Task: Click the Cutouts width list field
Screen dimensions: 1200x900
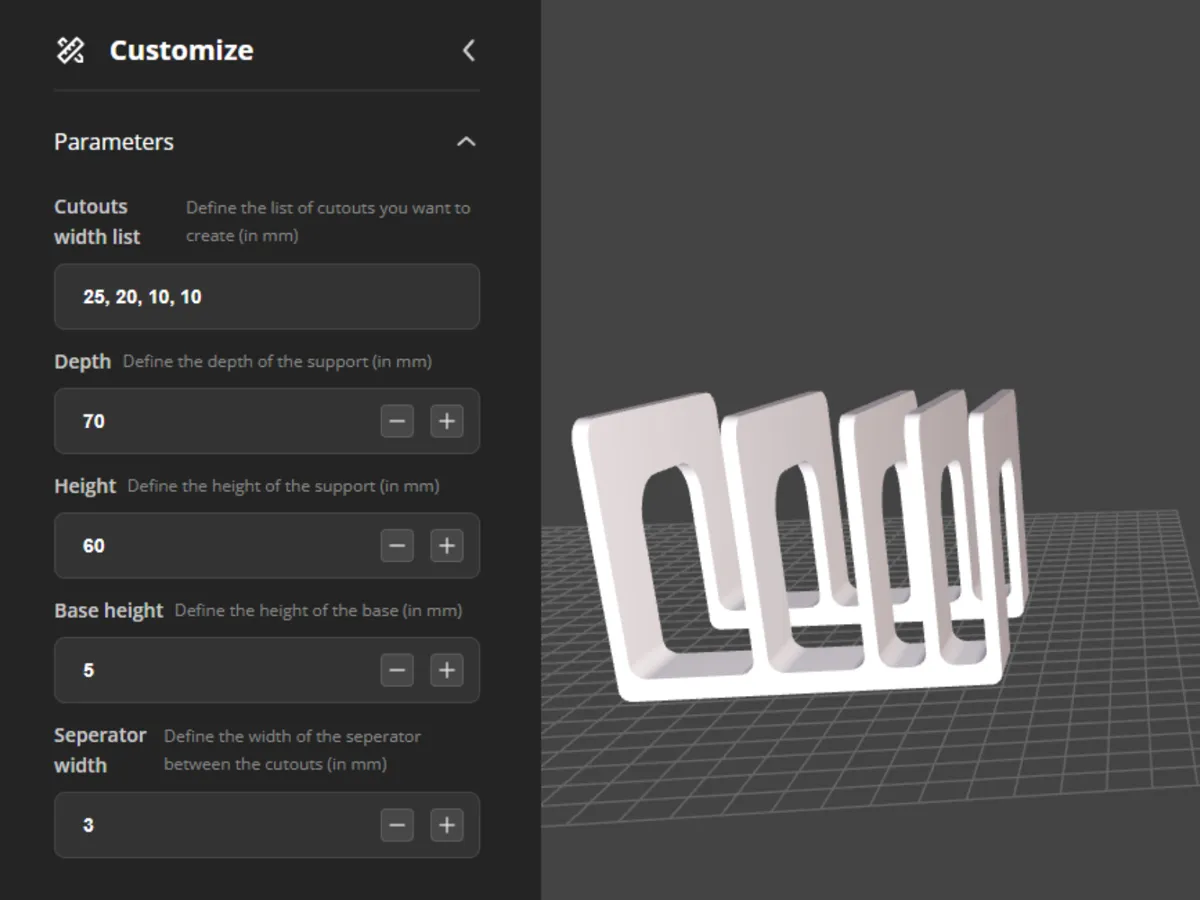Action: coord(267,297)
